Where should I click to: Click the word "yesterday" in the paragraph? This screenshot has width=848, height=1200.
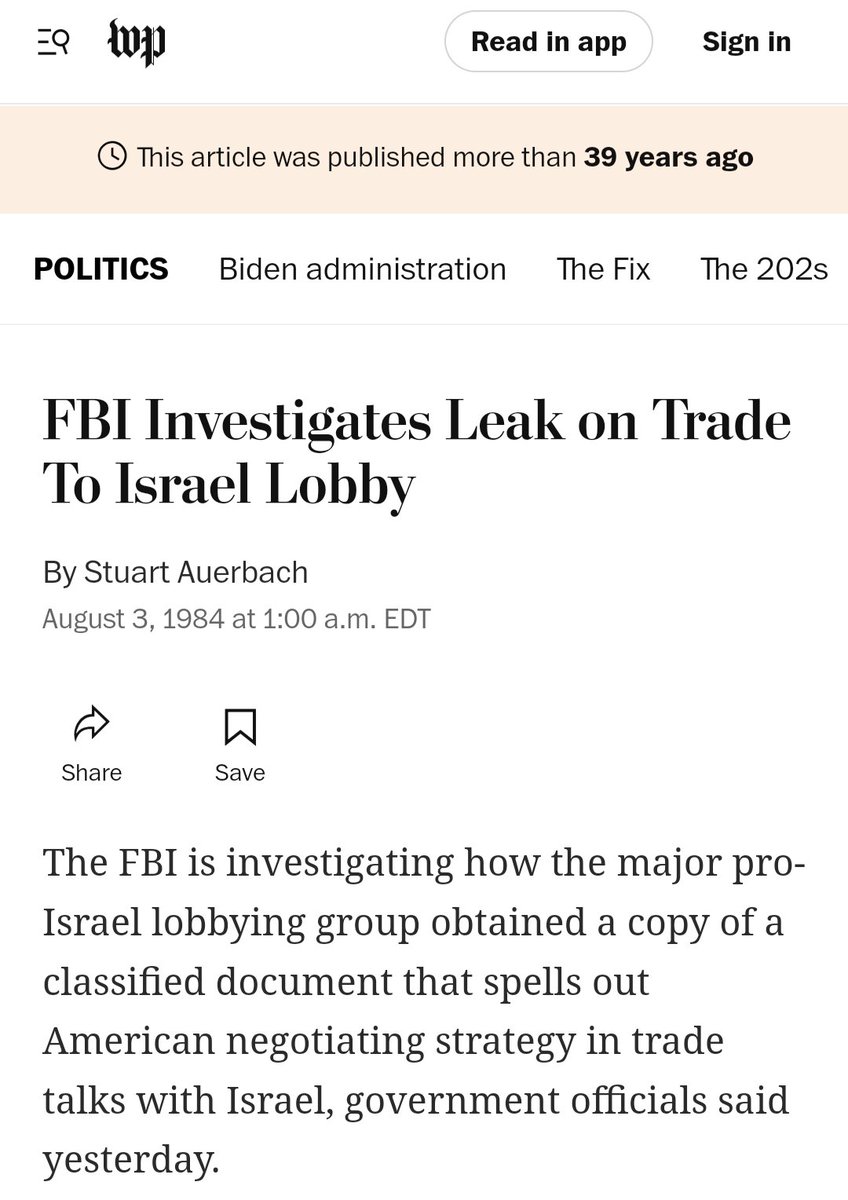tap(129, 1160)
